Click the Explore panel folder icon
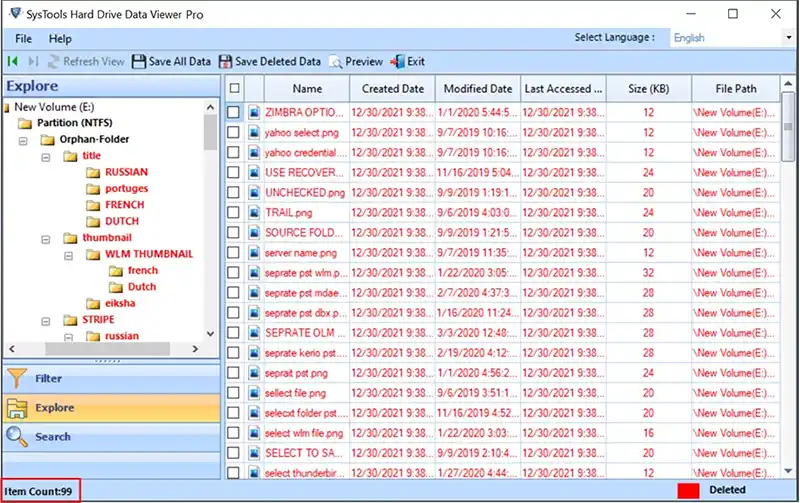Screen dimensions: 800x503 click(17, 408)
